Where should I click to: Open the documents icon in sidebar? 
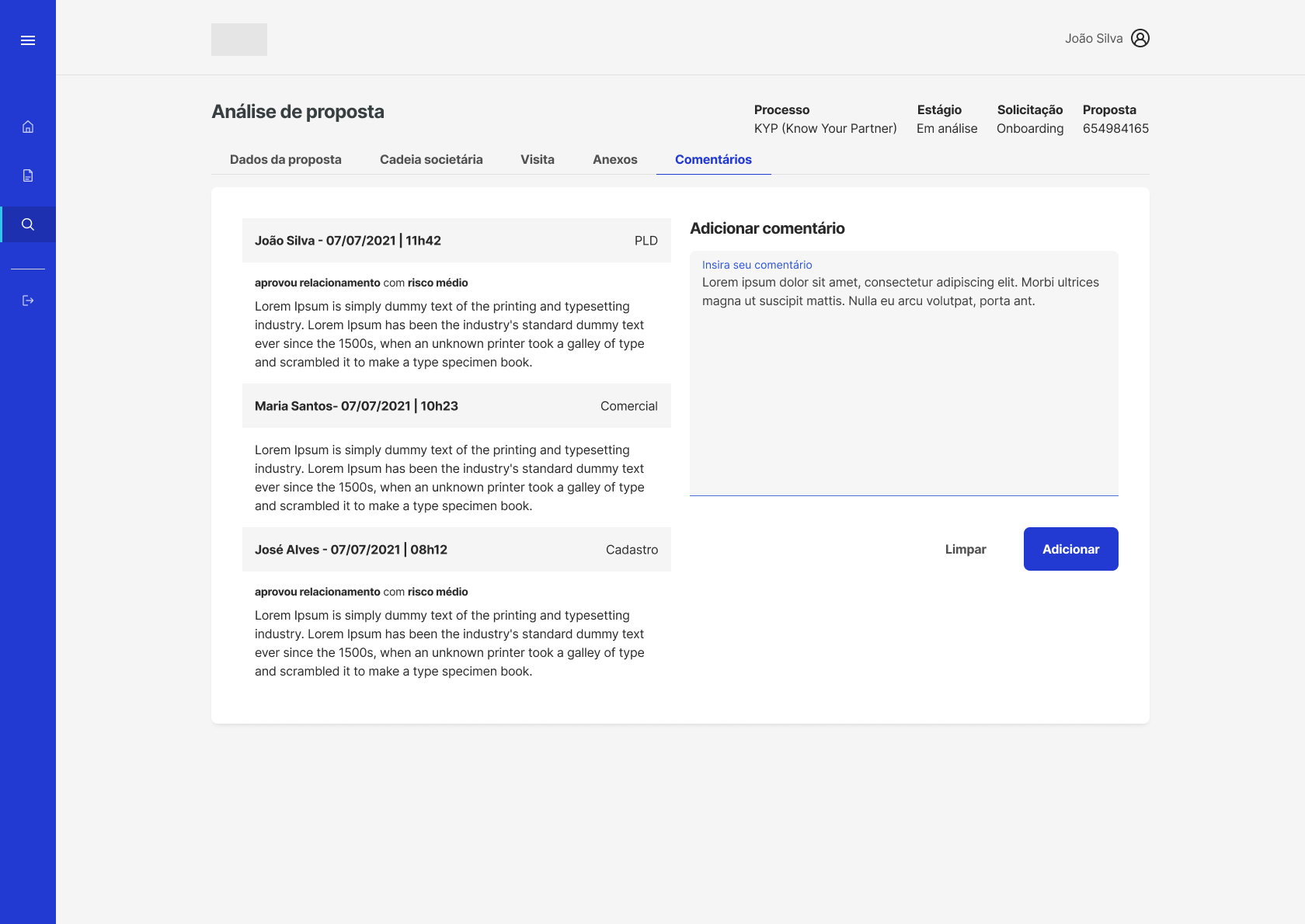pos(28,175)
